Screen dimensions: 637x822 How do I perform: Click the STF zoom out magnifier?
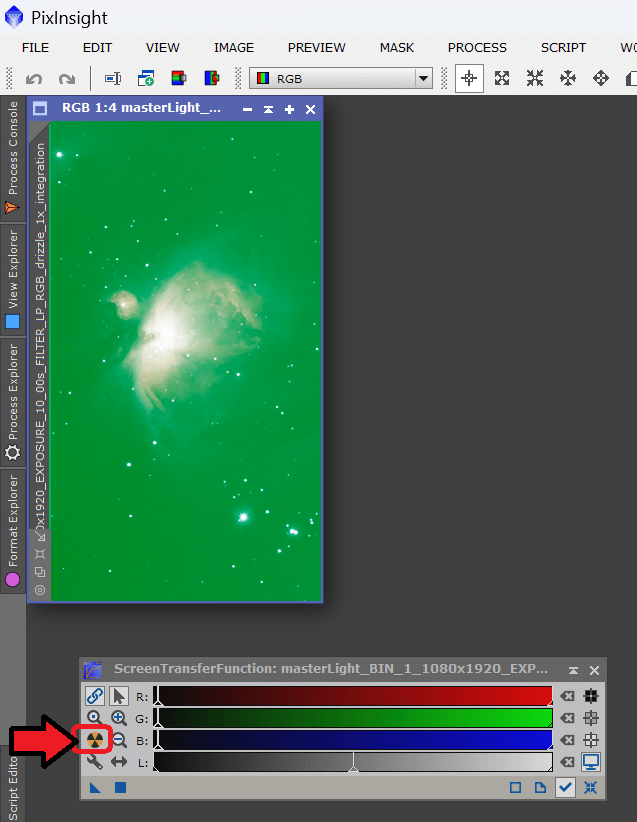click(120, 740)
